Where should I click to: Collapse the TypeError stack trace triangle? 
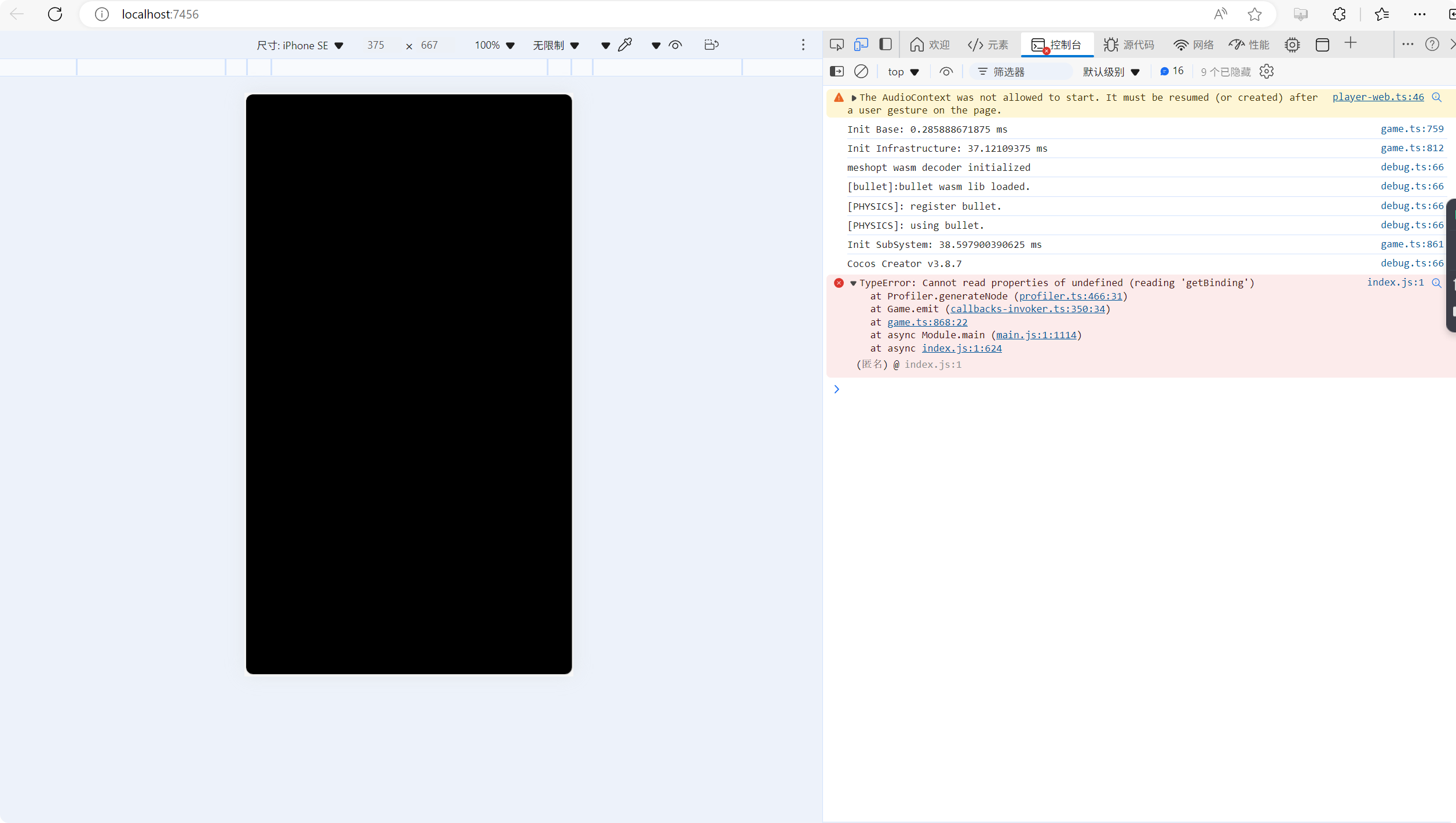pyautogui.click(x=853, y=283)
